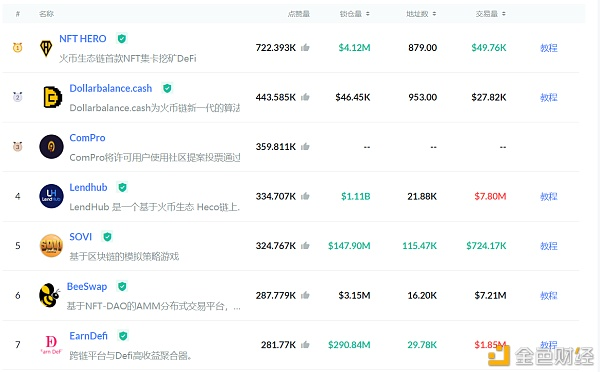Select the $27.82K Dollarbalance volume
This screenshot has width=600, height=372.
tap(489, 98)
